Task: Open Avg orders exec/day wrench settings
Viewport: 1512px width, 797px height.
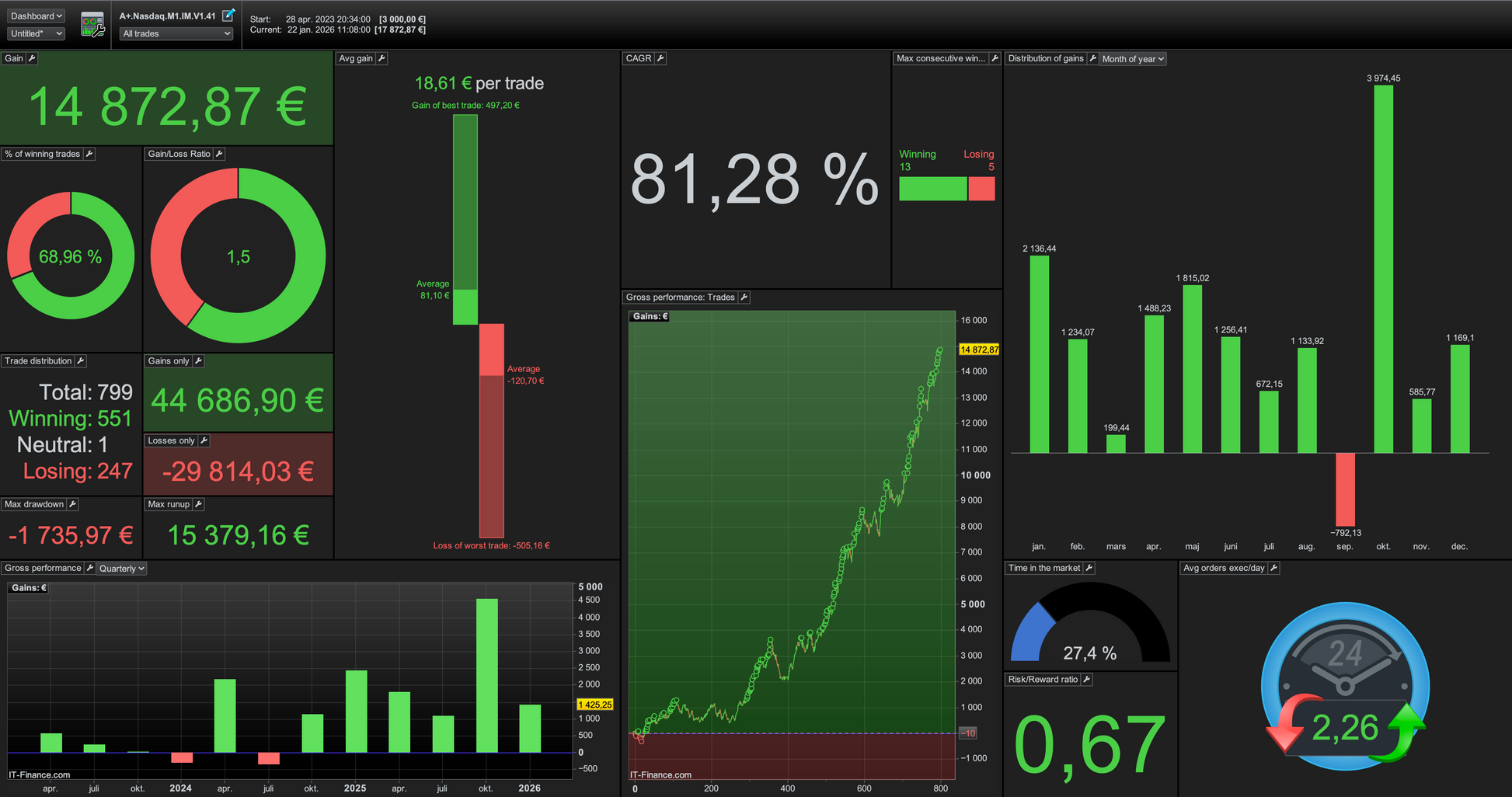Action: tap(1273, 568)
